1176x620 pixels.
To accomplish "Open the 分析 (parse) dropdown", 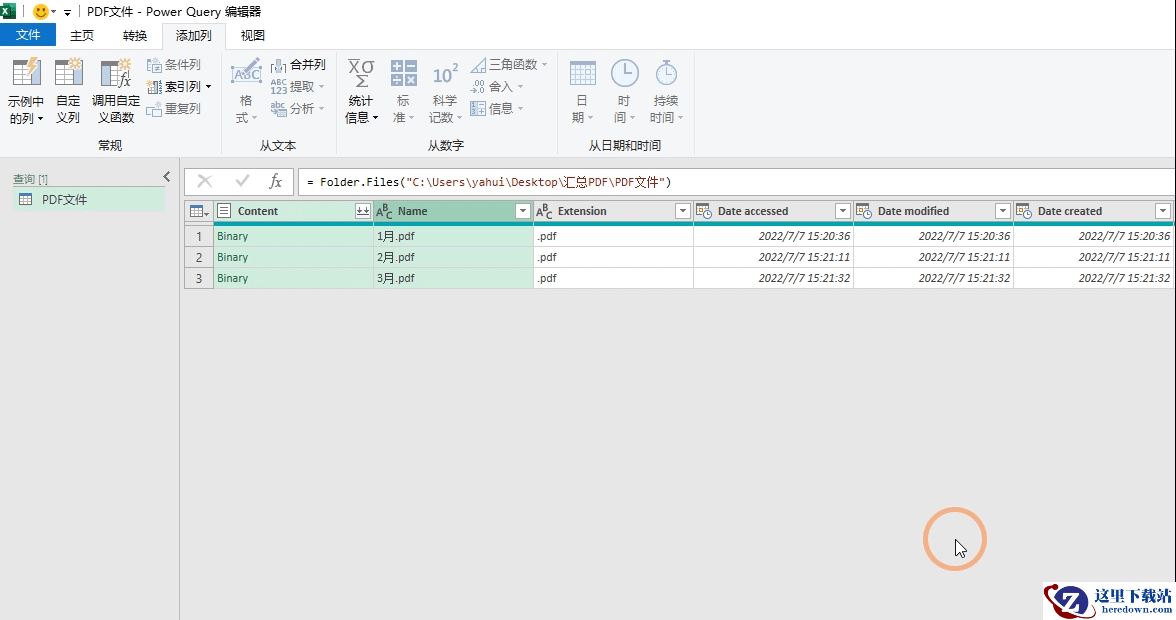I will coord(298,109).
